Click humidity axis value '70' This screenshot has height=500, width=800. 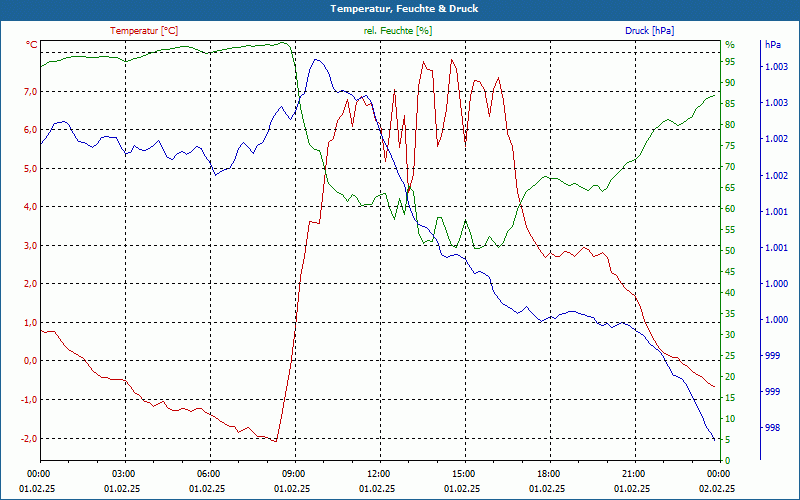(730, 167)
